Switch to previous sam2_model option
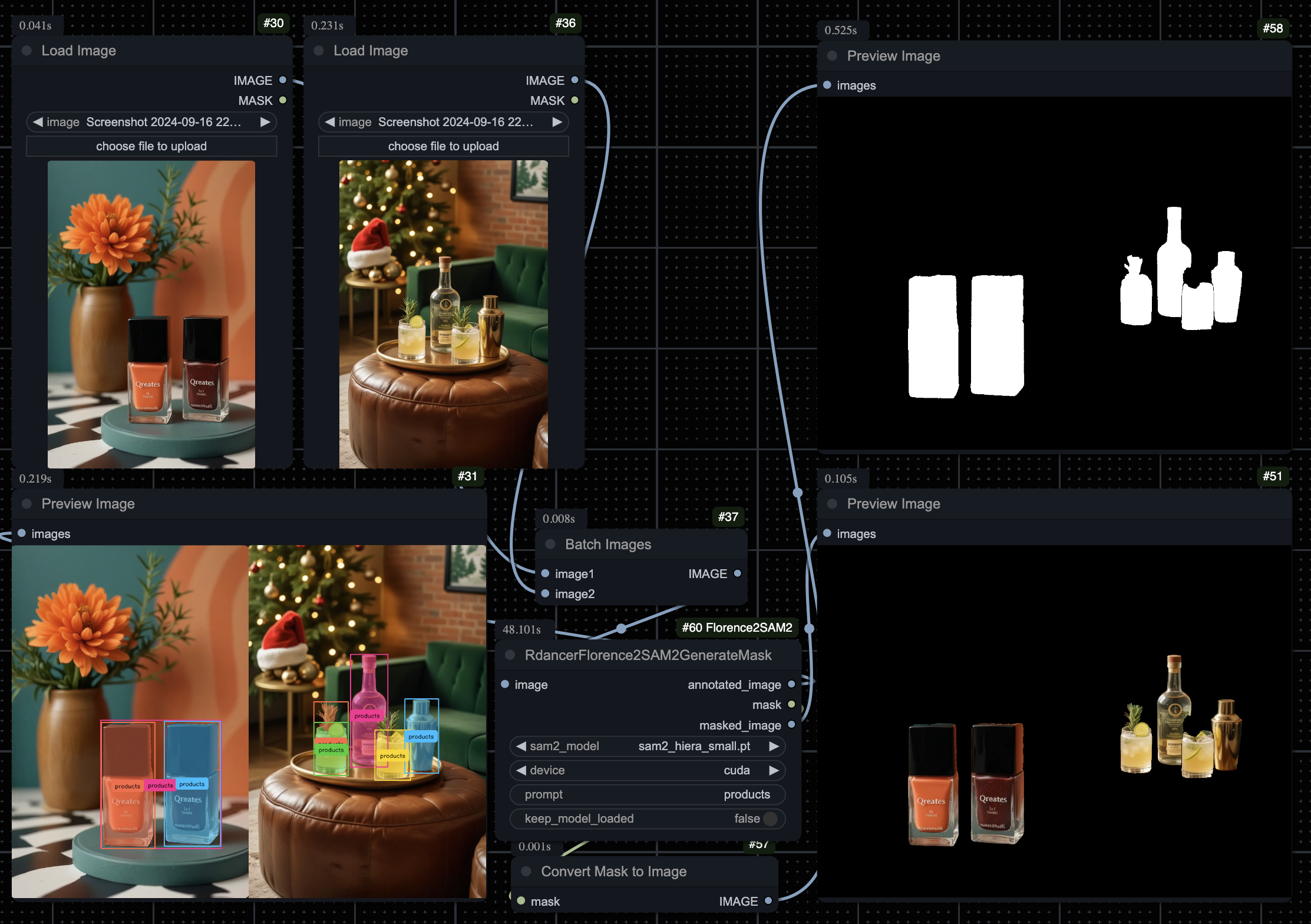The height and width of the screenshot is (924, 1311). [x=521, y=746]
